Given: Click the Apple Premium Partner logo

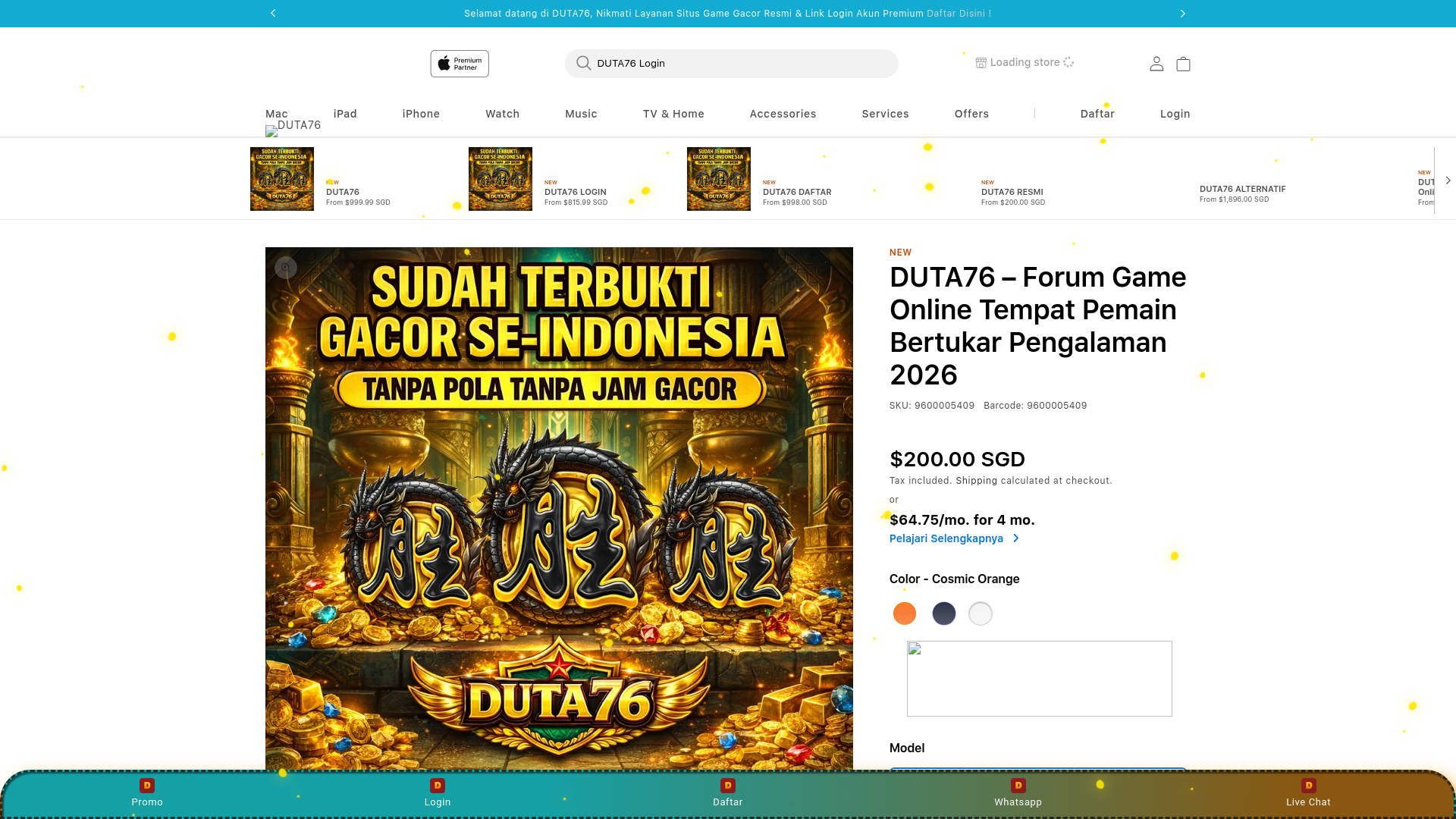Looking at the screenshot, I should pyautogui.click(x=460, y=64).
